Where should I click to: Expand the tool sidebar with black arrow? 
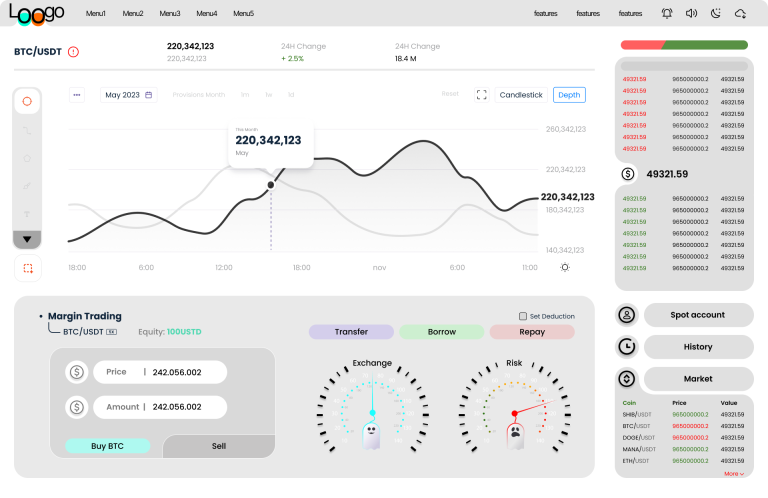(x=27, y=239)
